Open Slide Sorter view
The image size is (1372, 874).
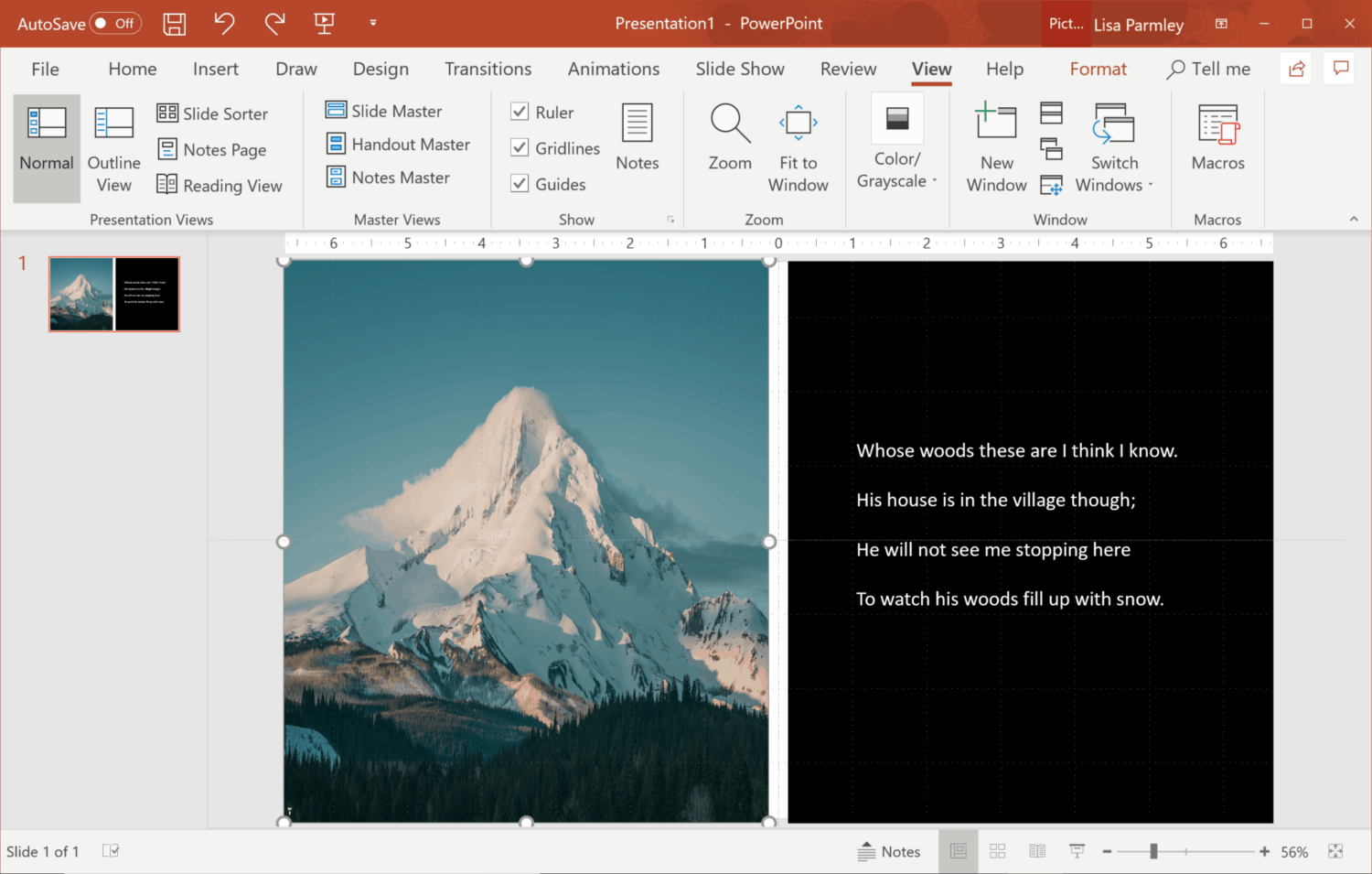212,113
